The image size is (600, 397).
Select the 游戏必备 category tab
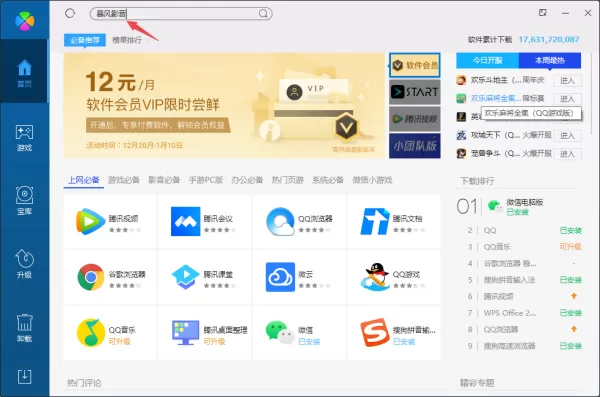(x=124, y=180)
